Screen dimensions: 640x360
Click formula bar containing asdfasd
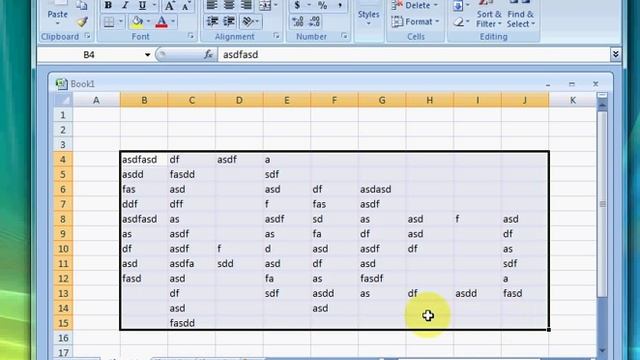414,55
